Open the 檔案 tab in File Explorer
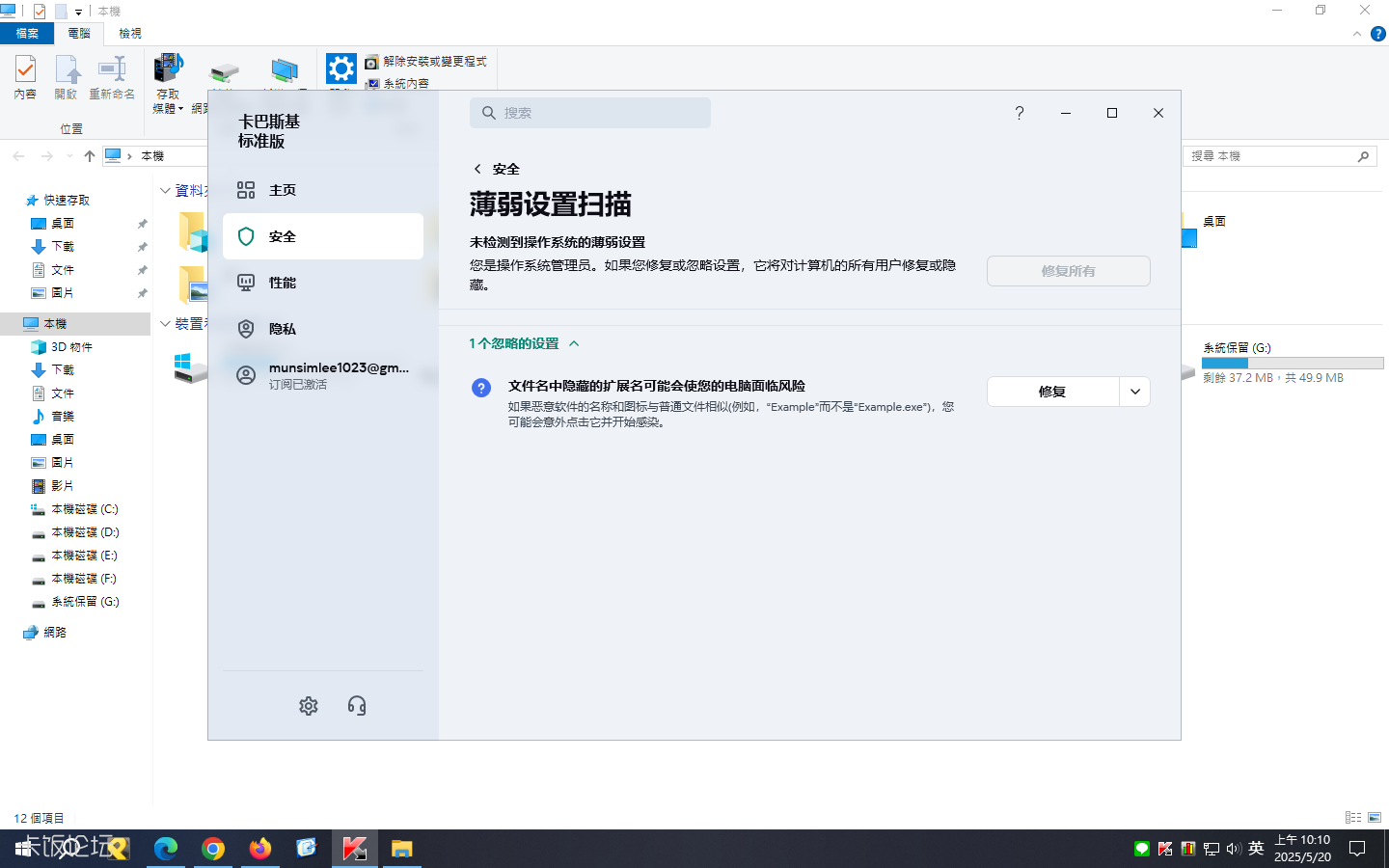The width and height of the screenshot is (1389, 868). 27,33
